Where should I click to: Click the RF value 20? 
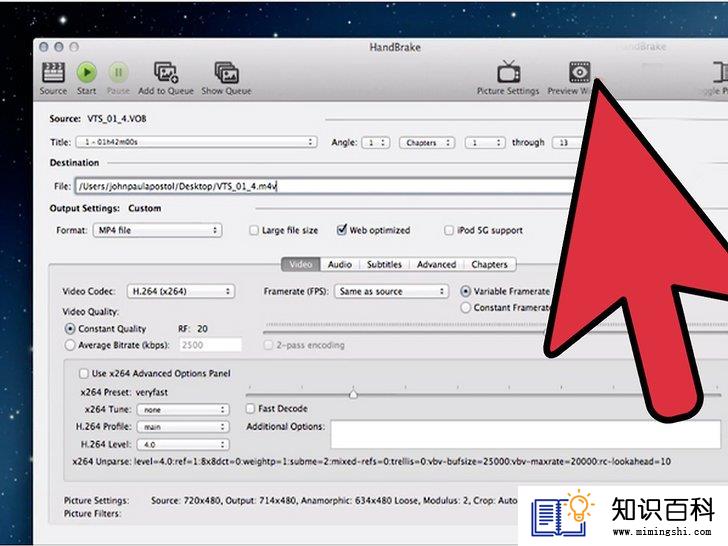[202, 329]
